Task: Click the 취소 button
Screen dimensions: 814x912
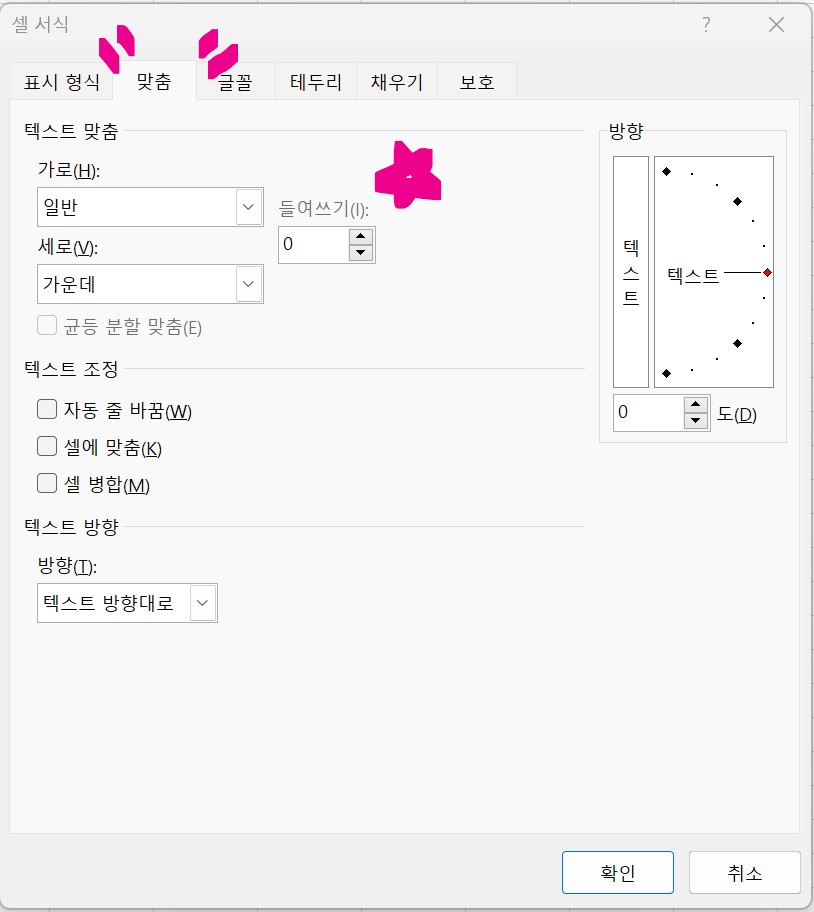Action: tap(743, 871)
